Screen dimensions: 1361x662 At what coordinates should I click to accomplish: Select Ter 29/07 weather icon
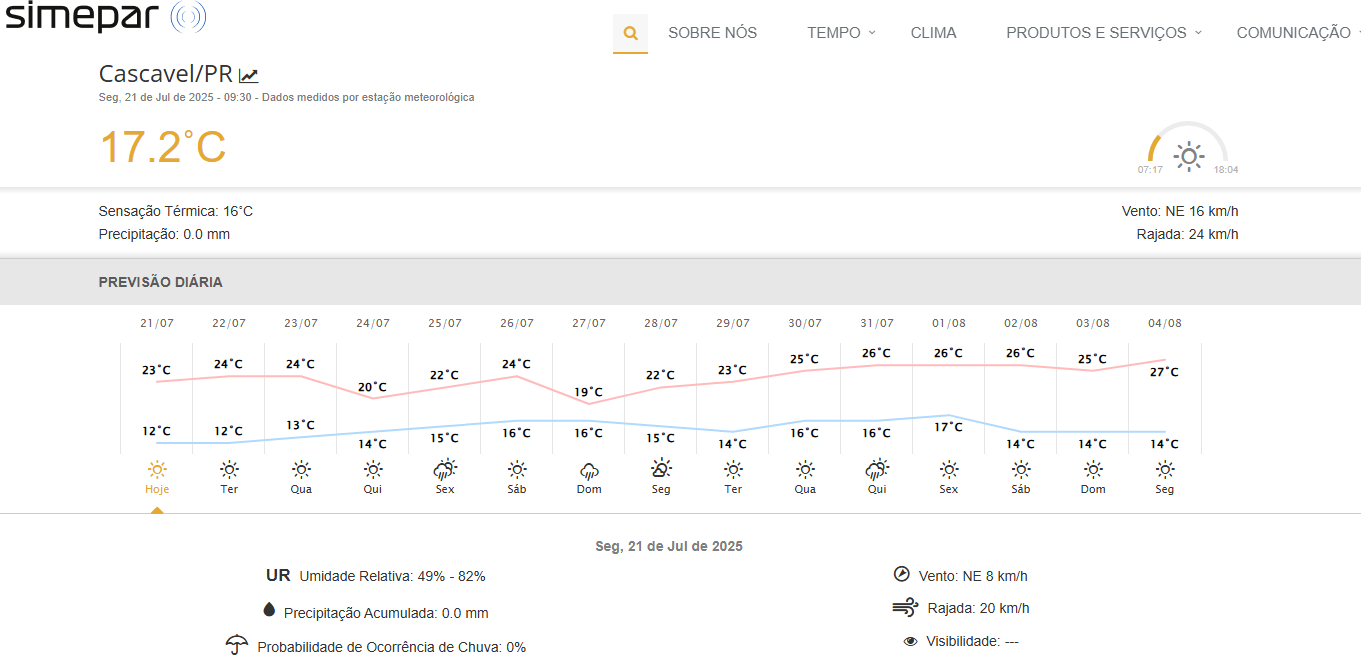(733, 469)
